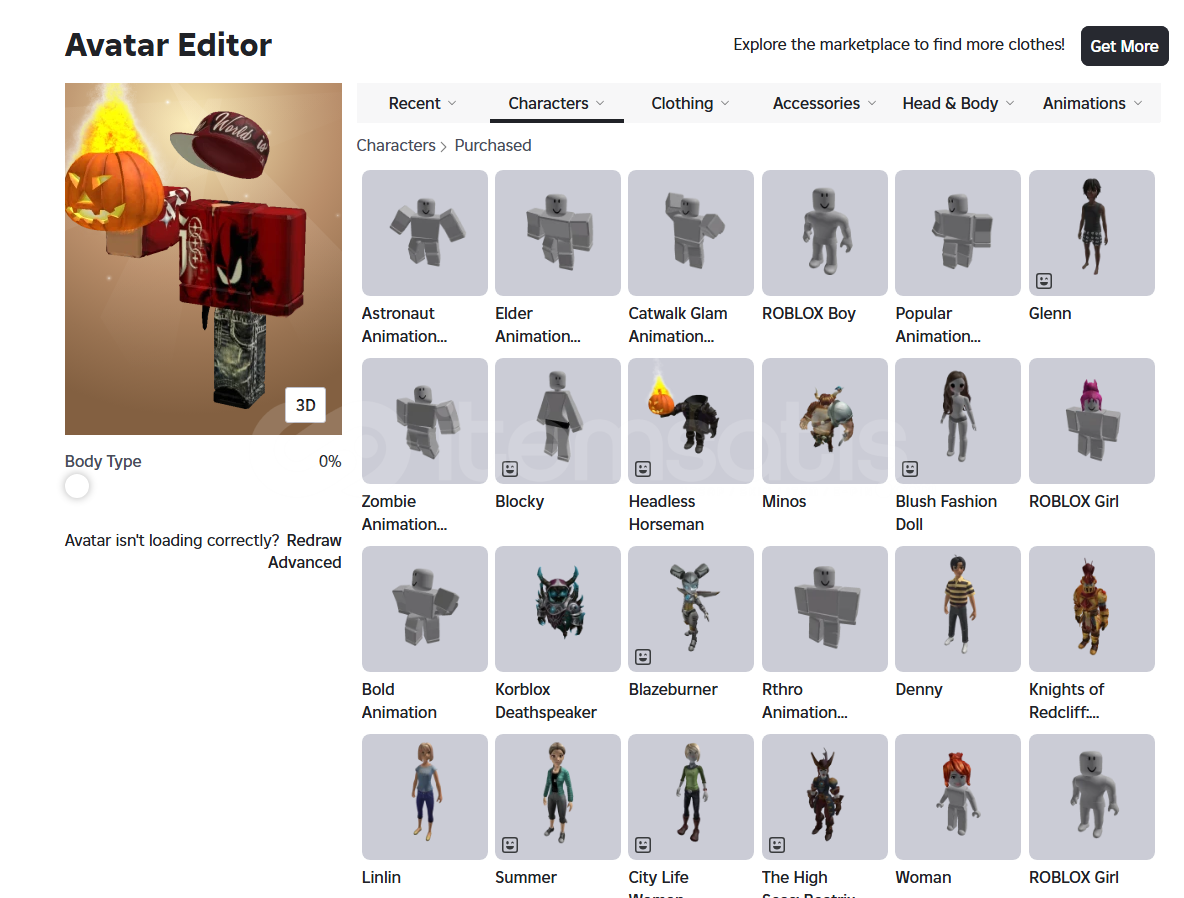Image resolution: width=1184 pixels, height=898 pixels.
Task: Expand the Clothing dropdown chevron
Action: tap(725, 103)
